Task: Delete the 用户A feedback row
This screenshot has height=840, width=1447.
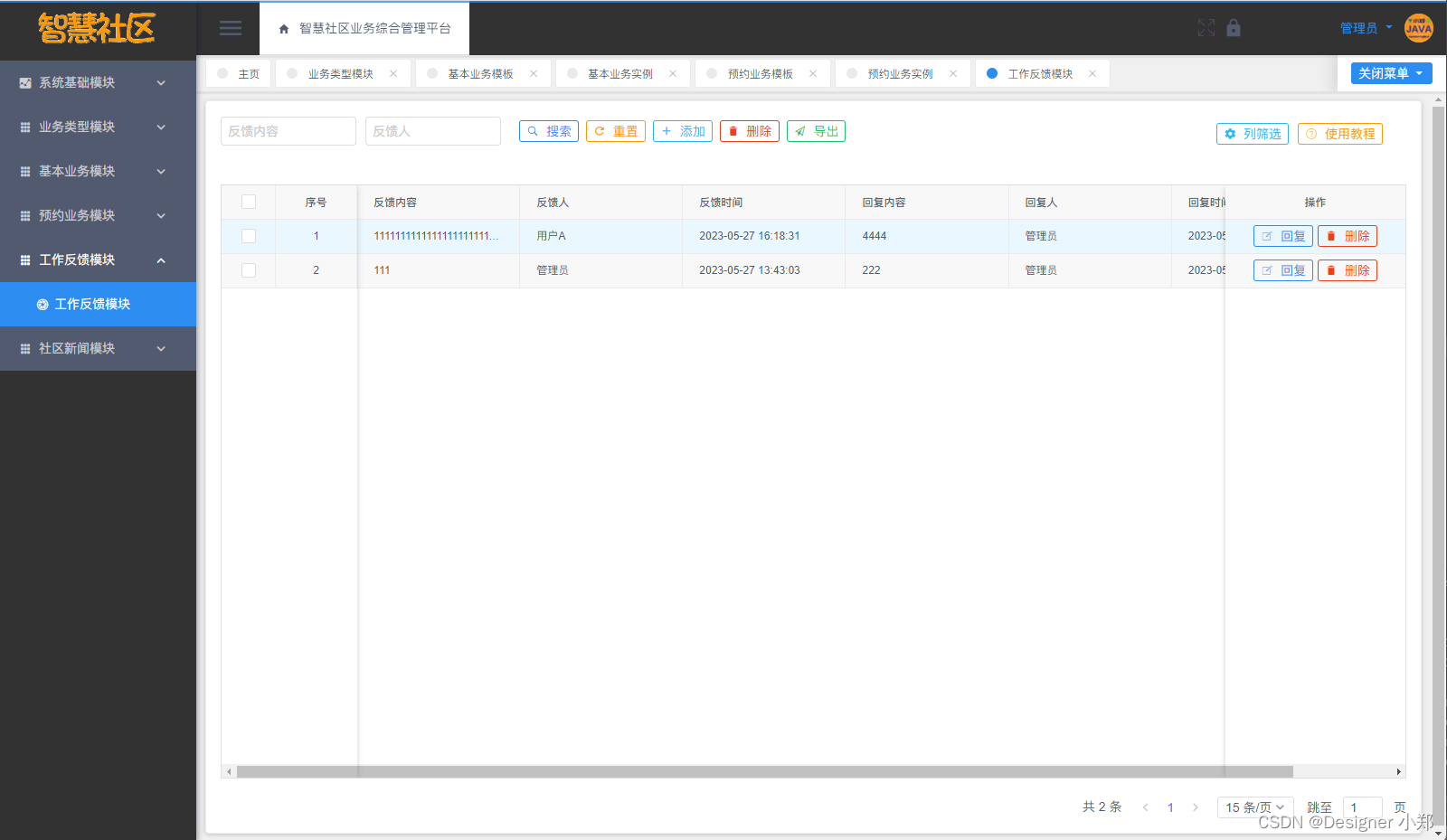Action: click(x=1348, y=236)
